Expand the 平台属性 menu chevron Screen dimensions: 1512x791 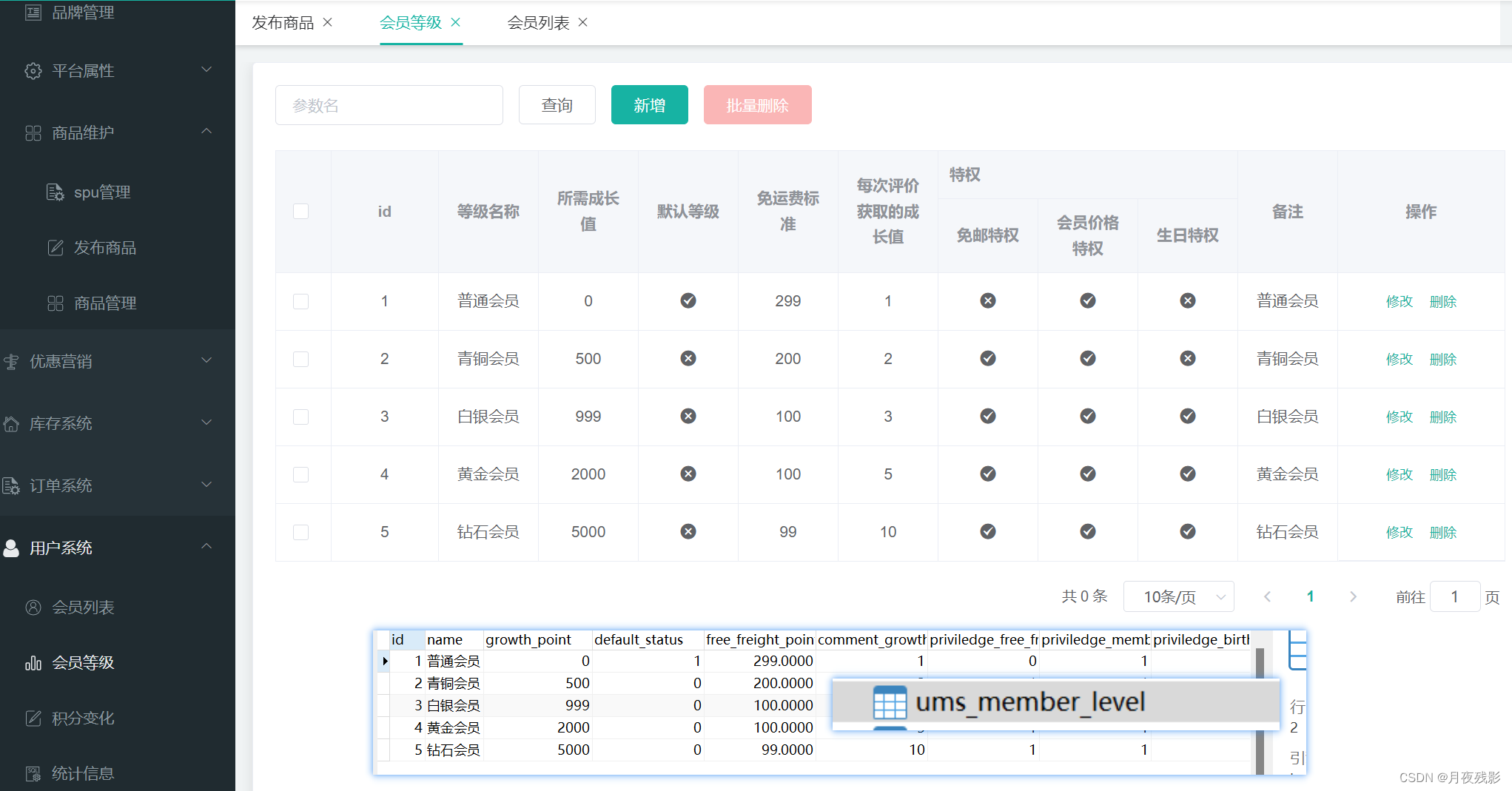[x=206, y=70]
